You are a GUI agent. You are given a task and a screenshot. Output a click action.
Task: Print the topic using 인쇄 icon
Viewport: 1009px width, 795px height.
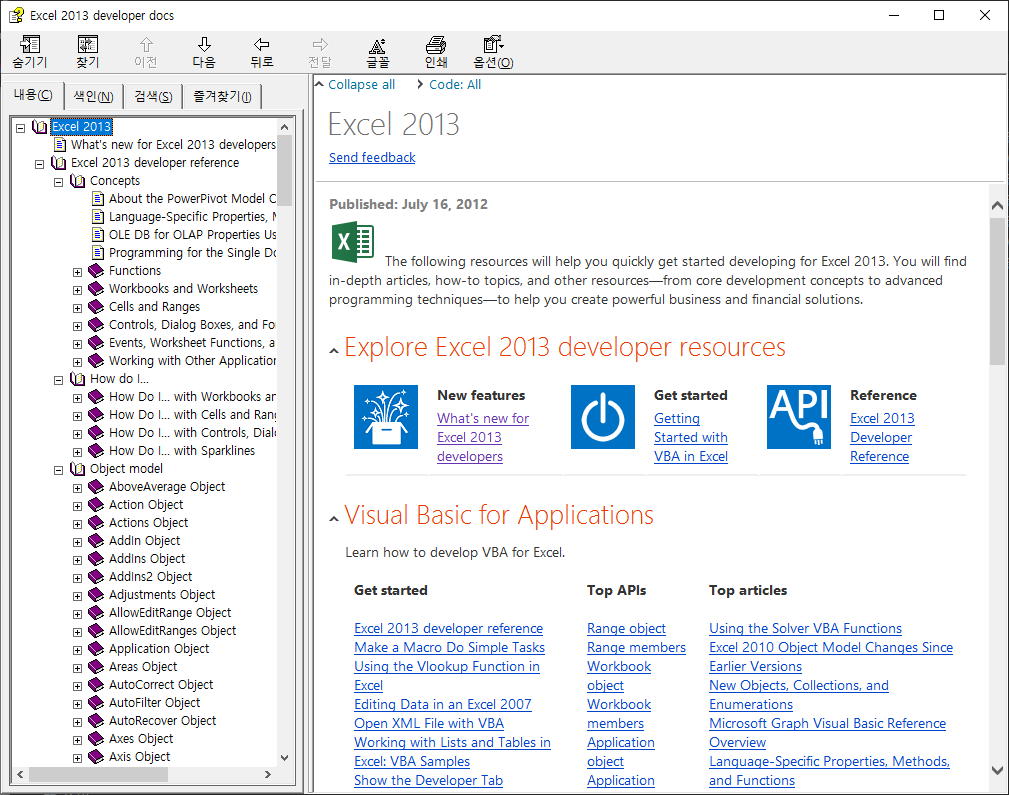coord(434,52)
